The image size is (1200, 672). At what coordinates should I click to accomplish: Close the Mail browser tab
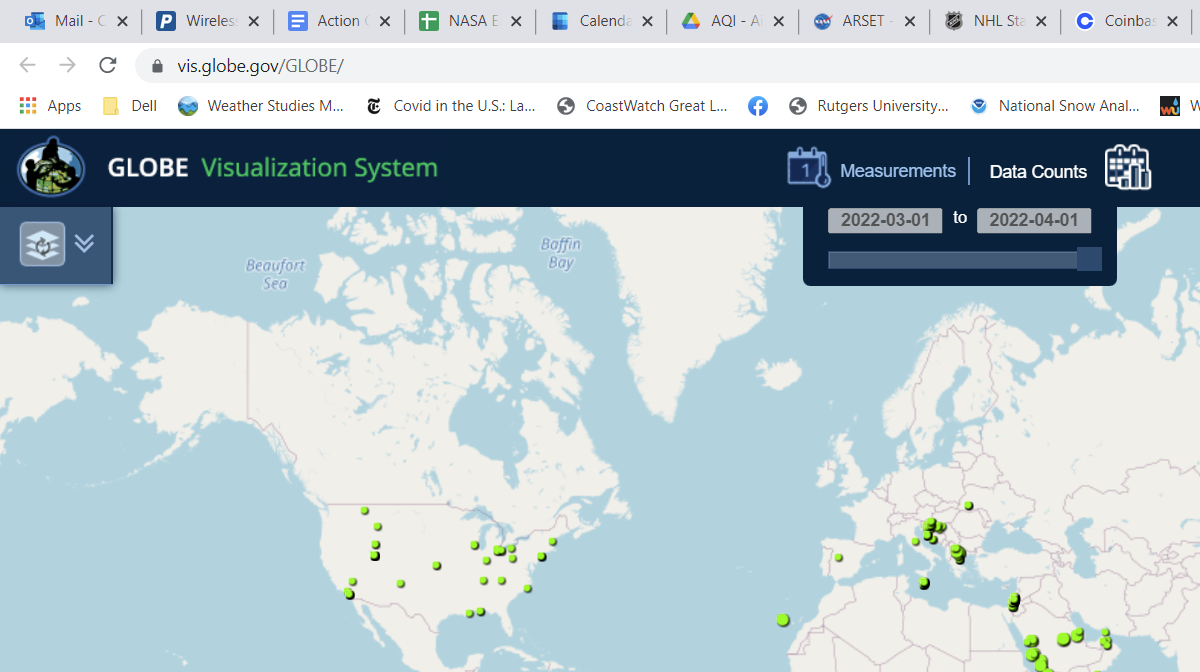pos(122,21)
